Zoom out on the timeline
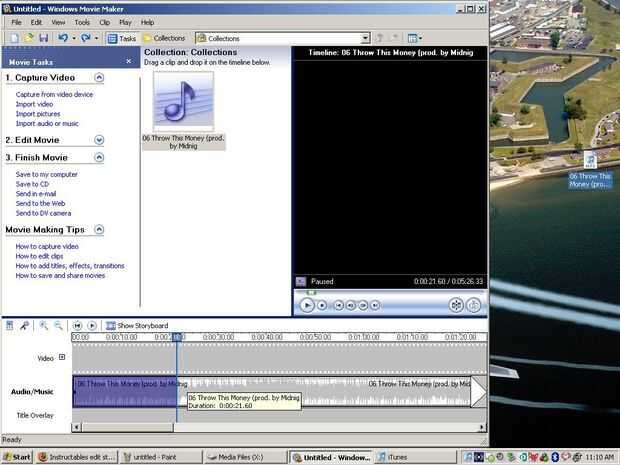 59,326
